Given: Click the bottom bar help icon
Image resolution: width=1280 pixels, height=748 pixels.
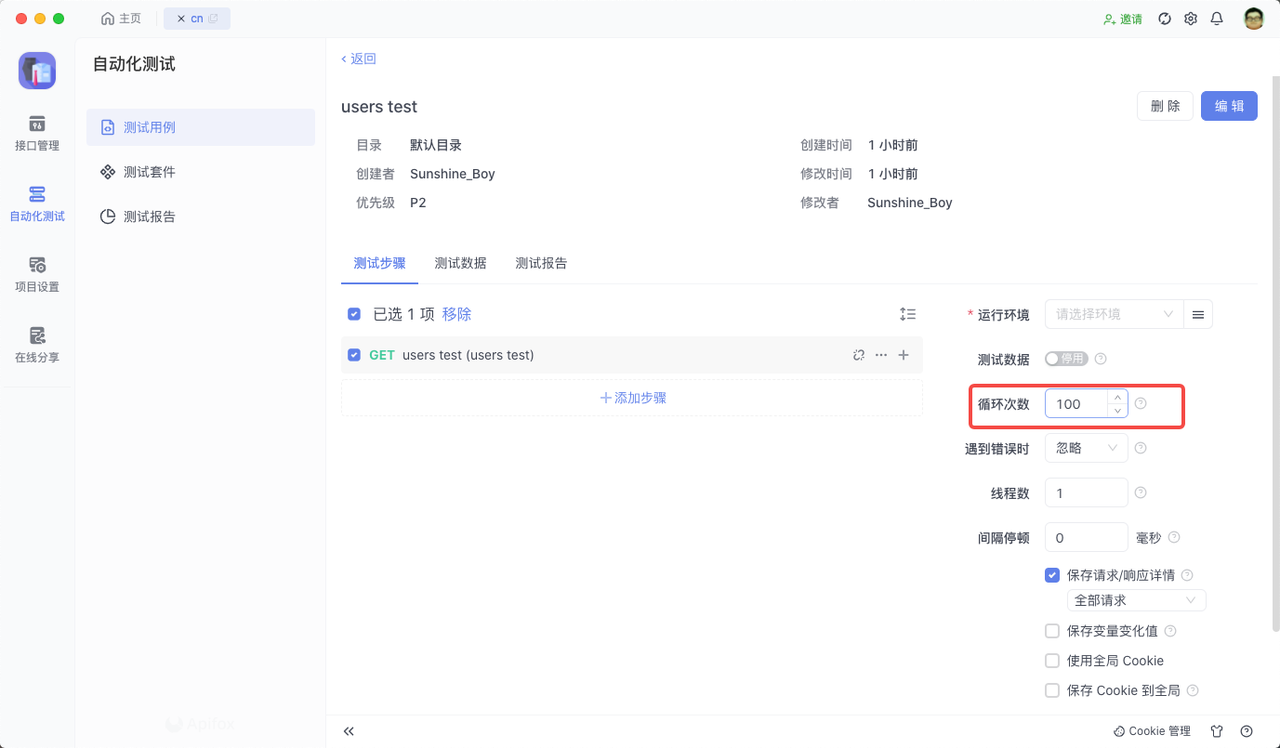Looking at the screenshot, I should (x=1246, y=731).
